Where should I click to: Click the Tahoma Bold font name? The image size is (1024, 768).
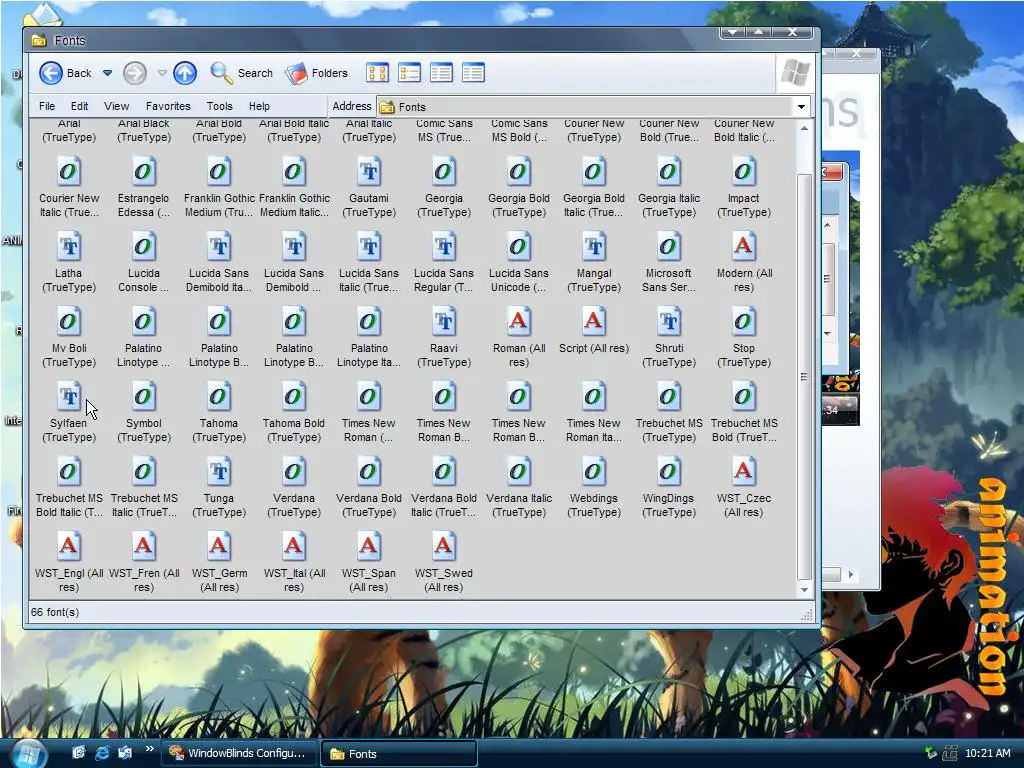(x=294, y=430)
